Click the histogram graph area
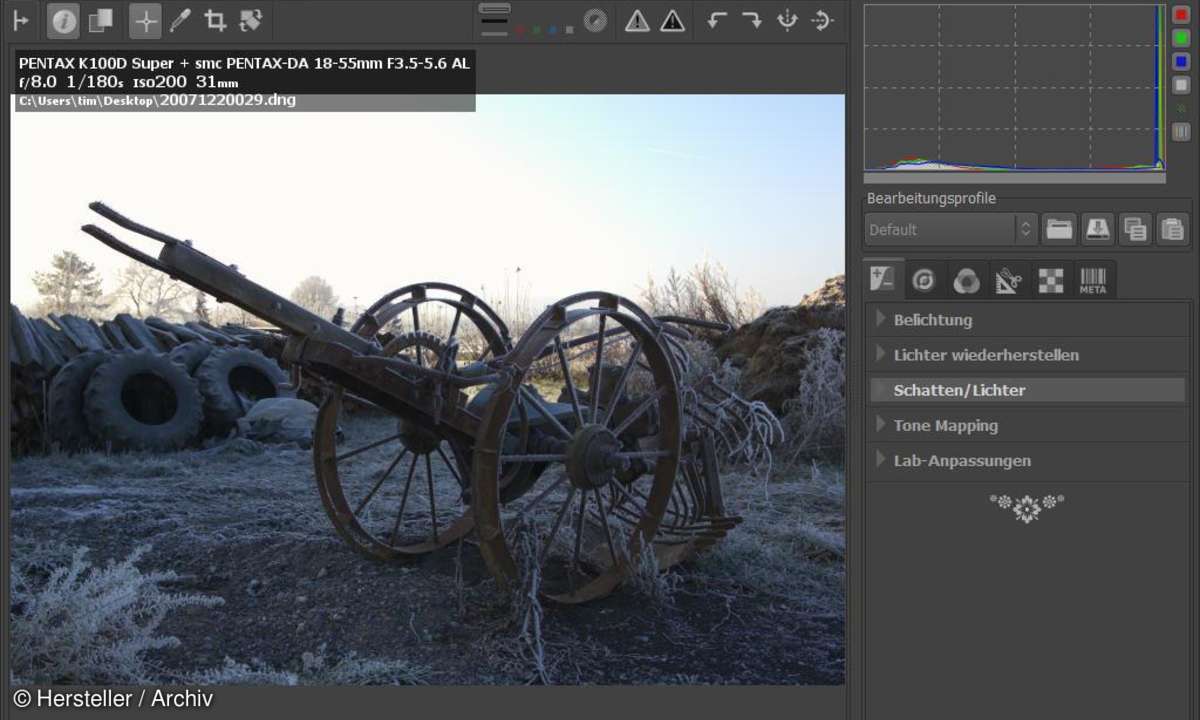This screenshot has width=1200, height=720. (x=1015, y=87)
